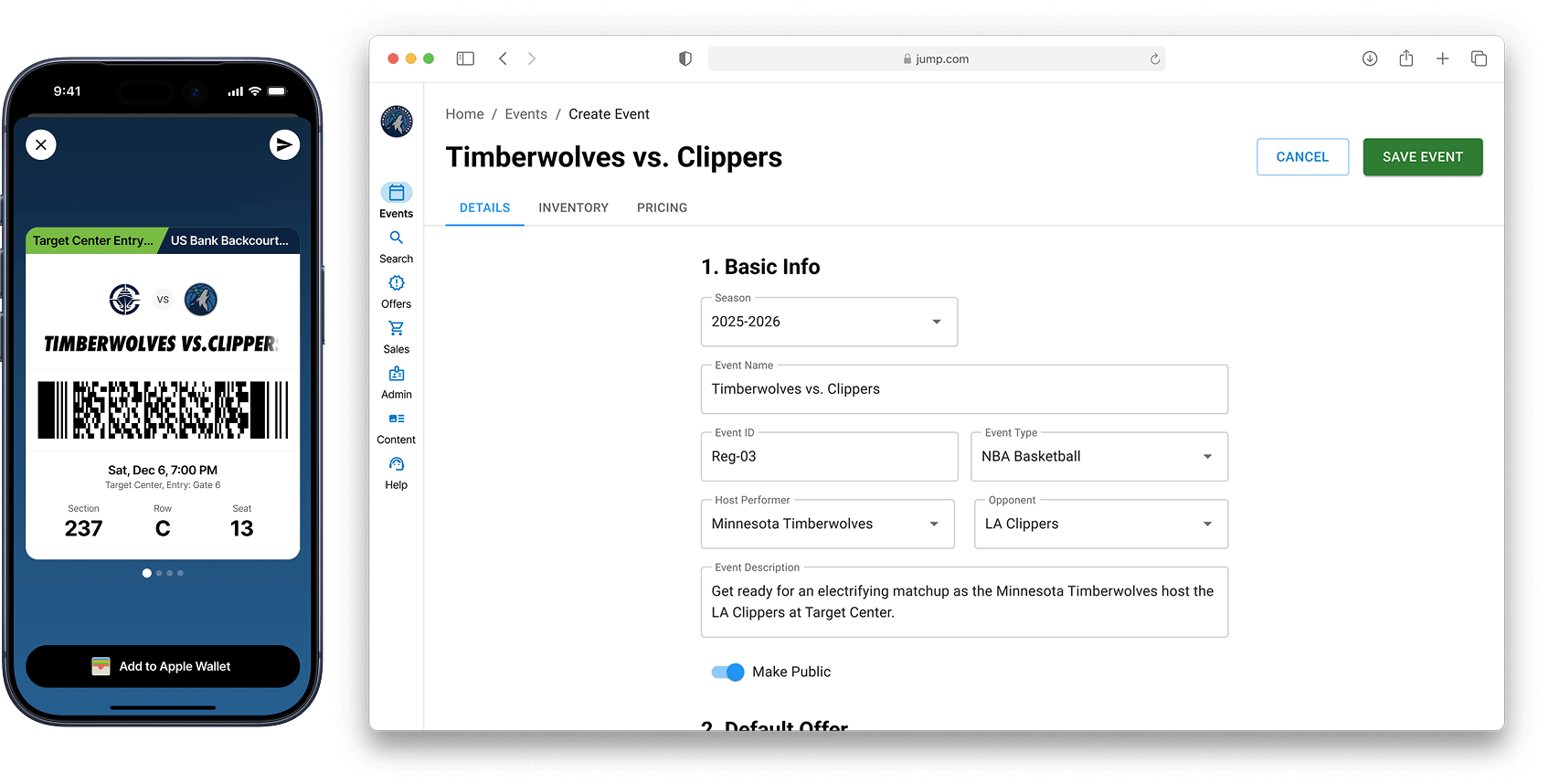Image resolution: width=1549 pixels, height=784 pixels.
Task: Open the Event Type dropdown
Action: pyautogui.click(x=1099, y=457)
